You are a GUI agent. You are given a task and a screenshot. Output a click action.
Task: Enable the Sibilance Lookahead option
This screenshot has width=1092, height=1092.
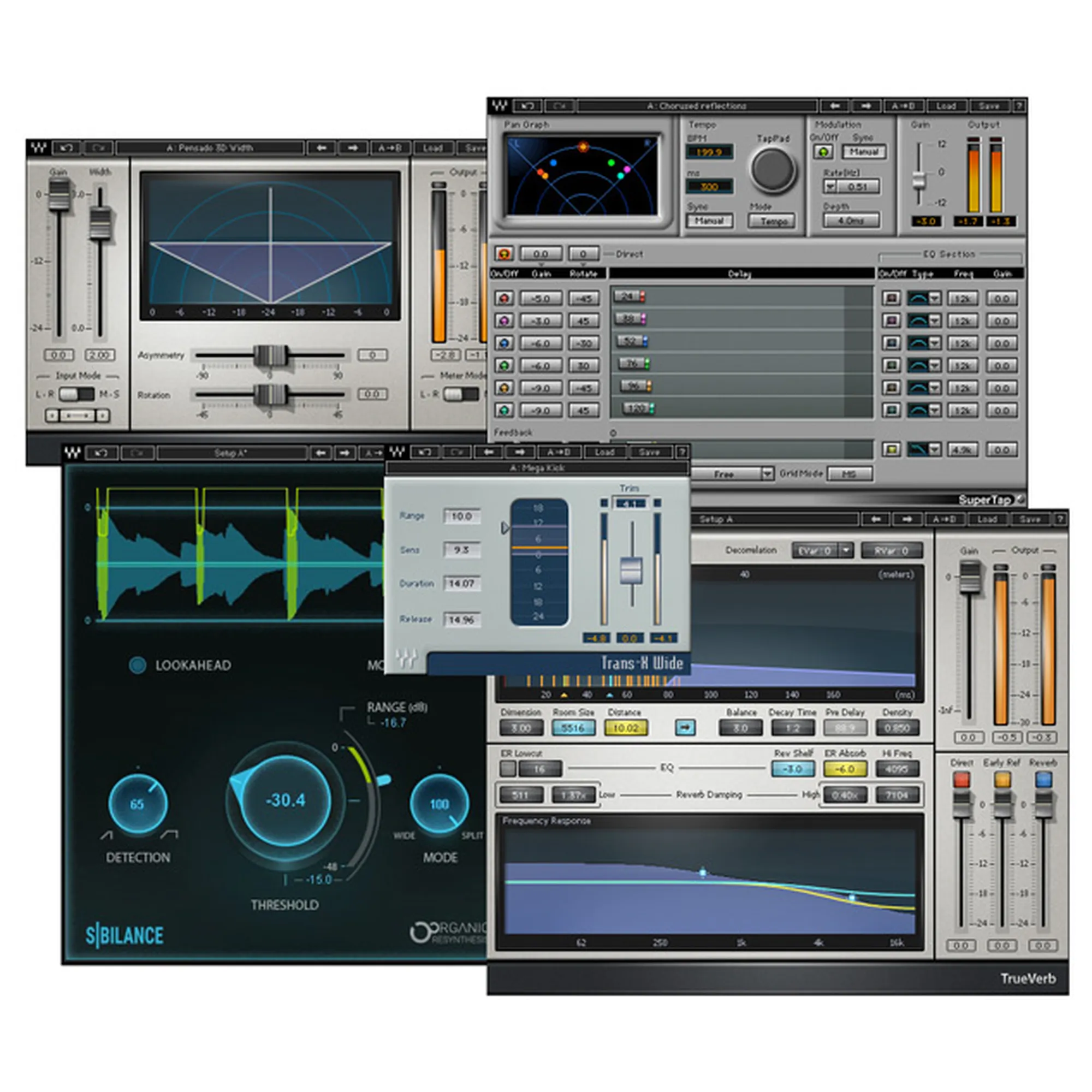point(138,665)
